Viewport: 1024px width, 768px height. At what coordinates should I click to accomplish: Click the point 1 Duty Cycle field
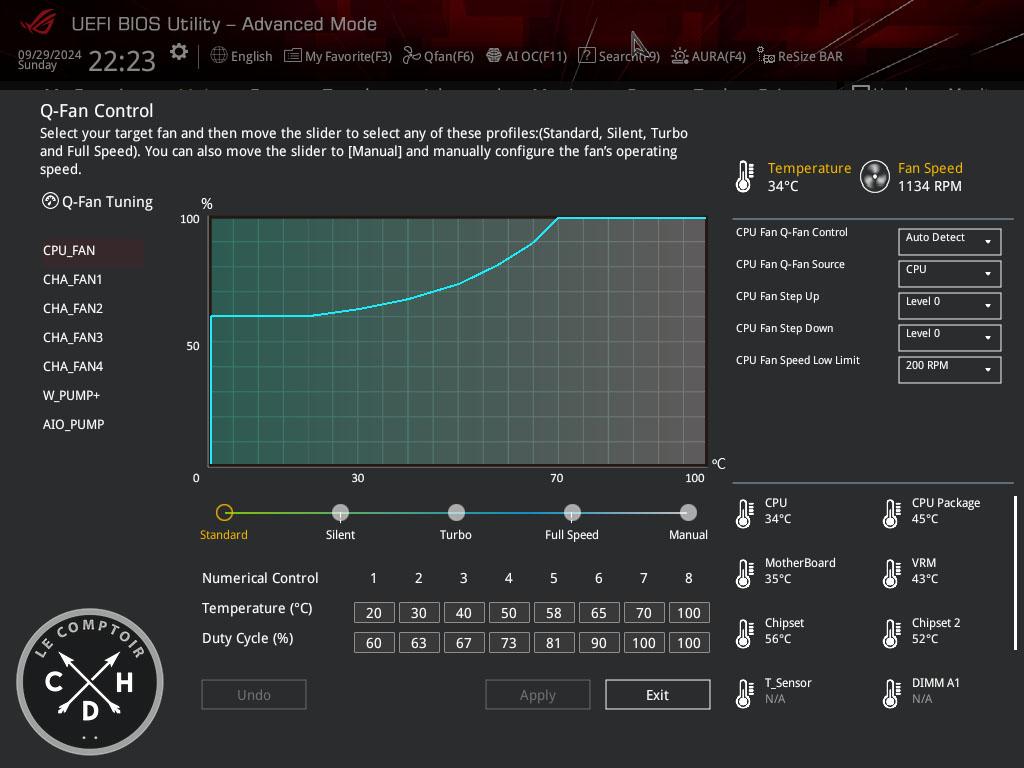coord(374,642)
